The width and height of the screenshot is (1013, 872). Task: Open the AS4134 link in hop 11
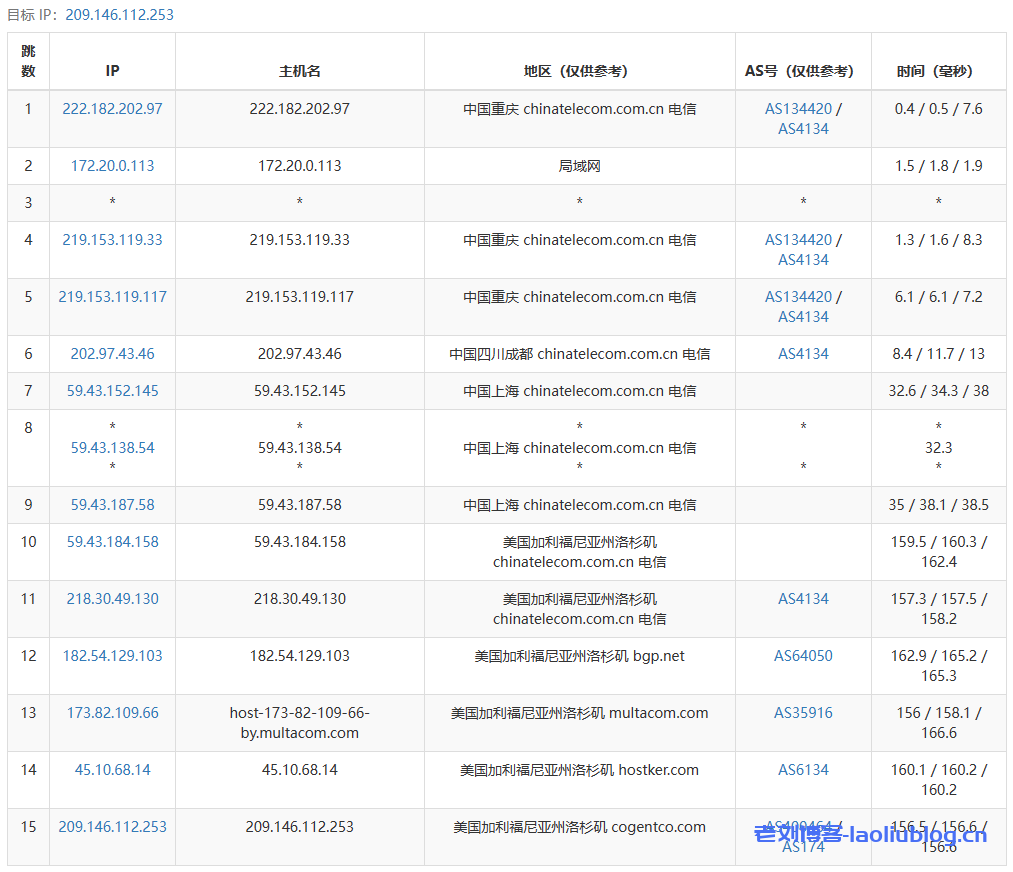[x=803, y=599]
